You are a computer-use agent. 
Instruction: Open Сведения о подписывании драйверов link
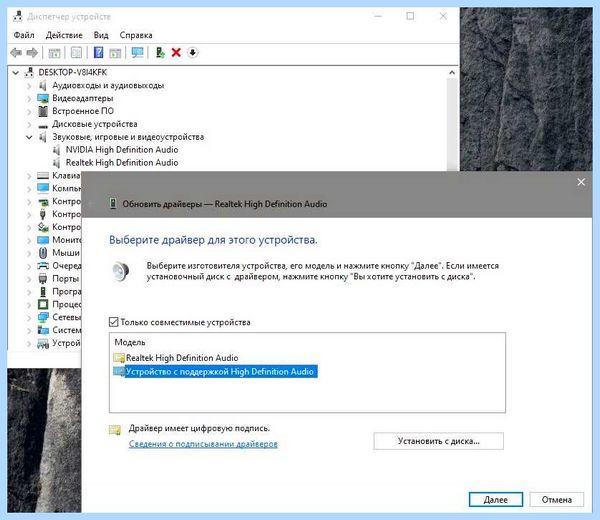203,444
